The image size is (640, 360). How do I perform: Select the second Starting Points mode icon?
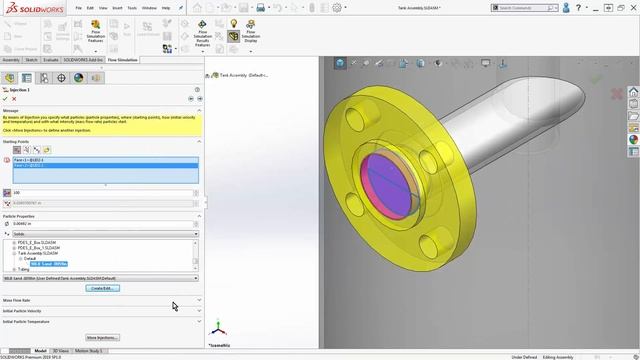pyautogui.click(x=27, y=150)
